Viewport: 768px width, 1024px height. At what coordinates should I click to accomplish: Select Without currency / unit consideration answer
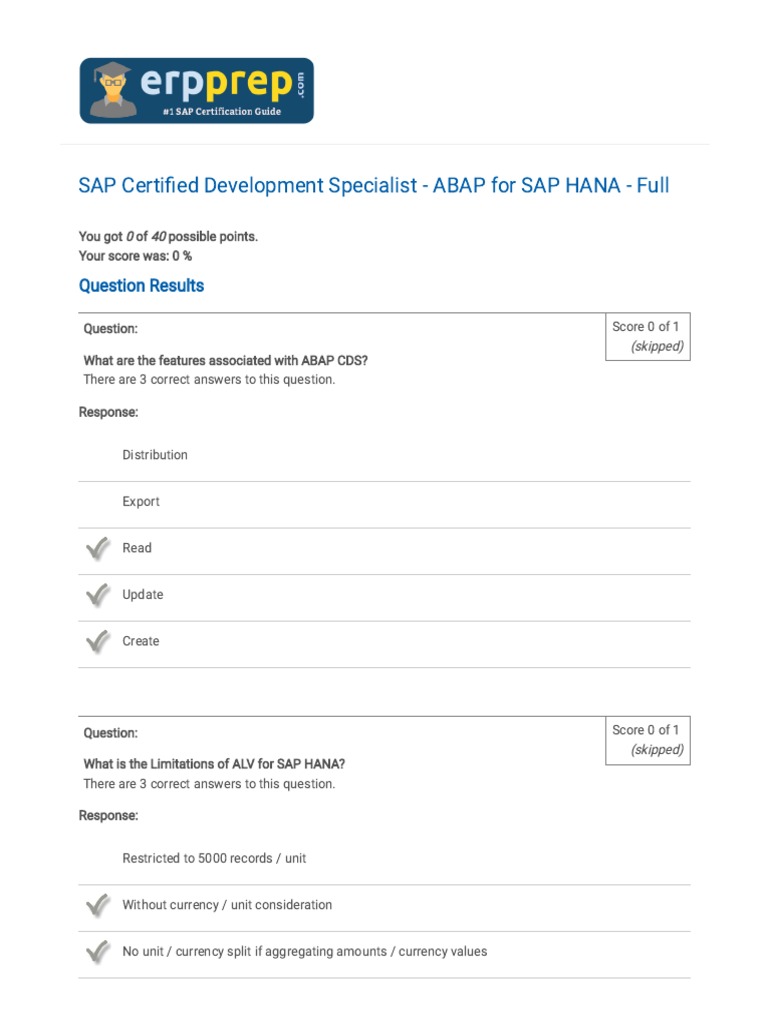click(x=227, y=905)
